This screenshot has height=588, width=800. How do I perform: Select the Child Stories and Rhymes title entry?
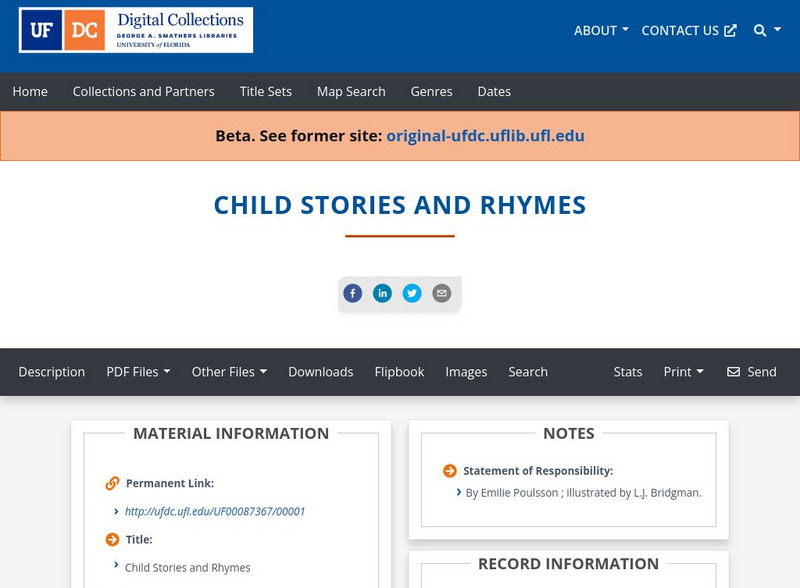click(186, 566)
